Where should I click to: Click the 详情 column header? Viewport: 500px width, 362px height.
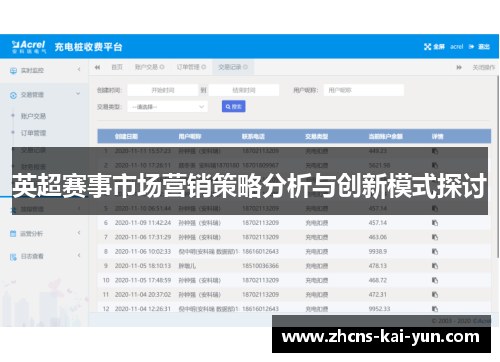click(x=438, y=136)
